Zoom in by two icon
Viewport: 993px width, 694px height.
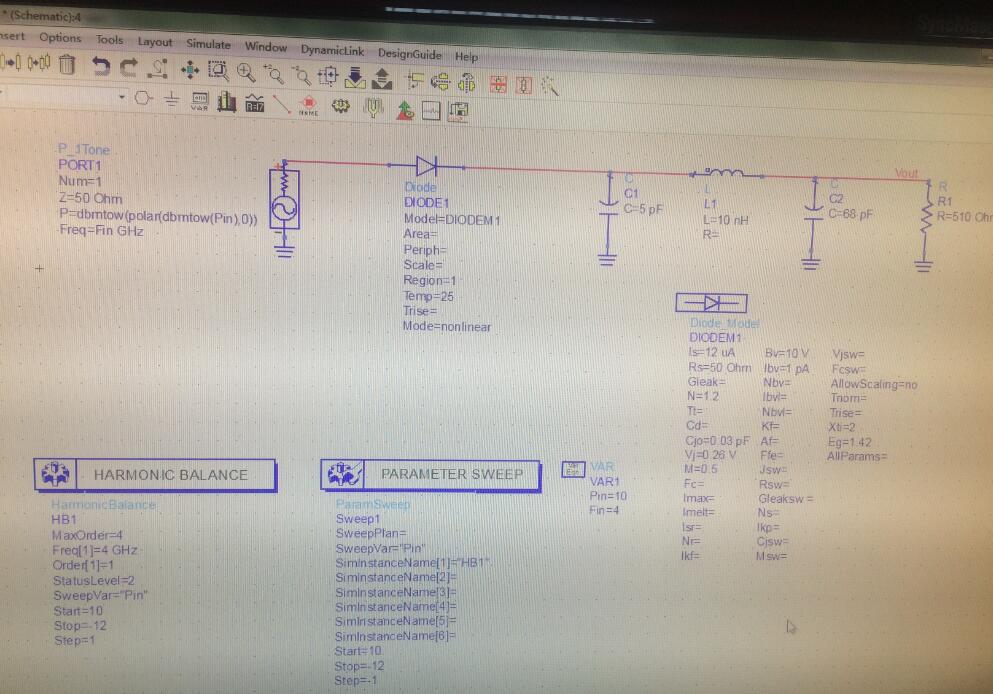[274, 74]
